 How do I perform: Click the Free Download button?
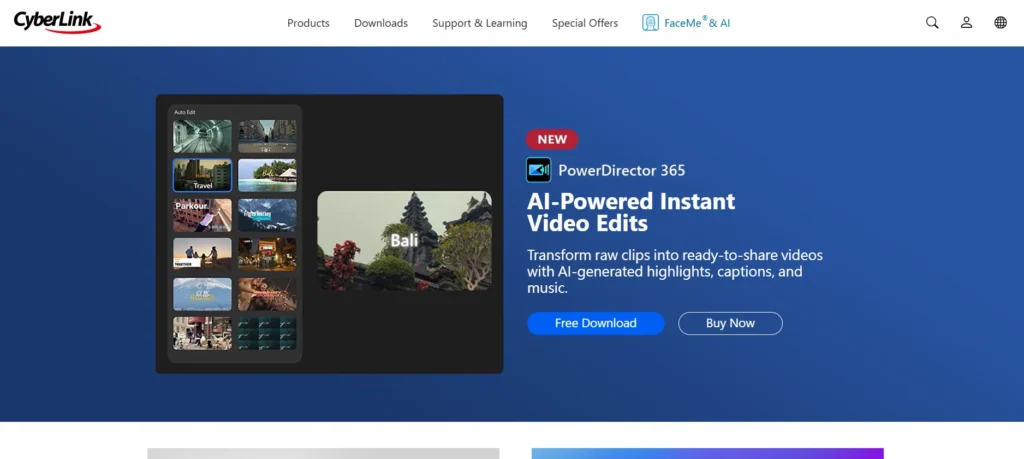(596, 323)
